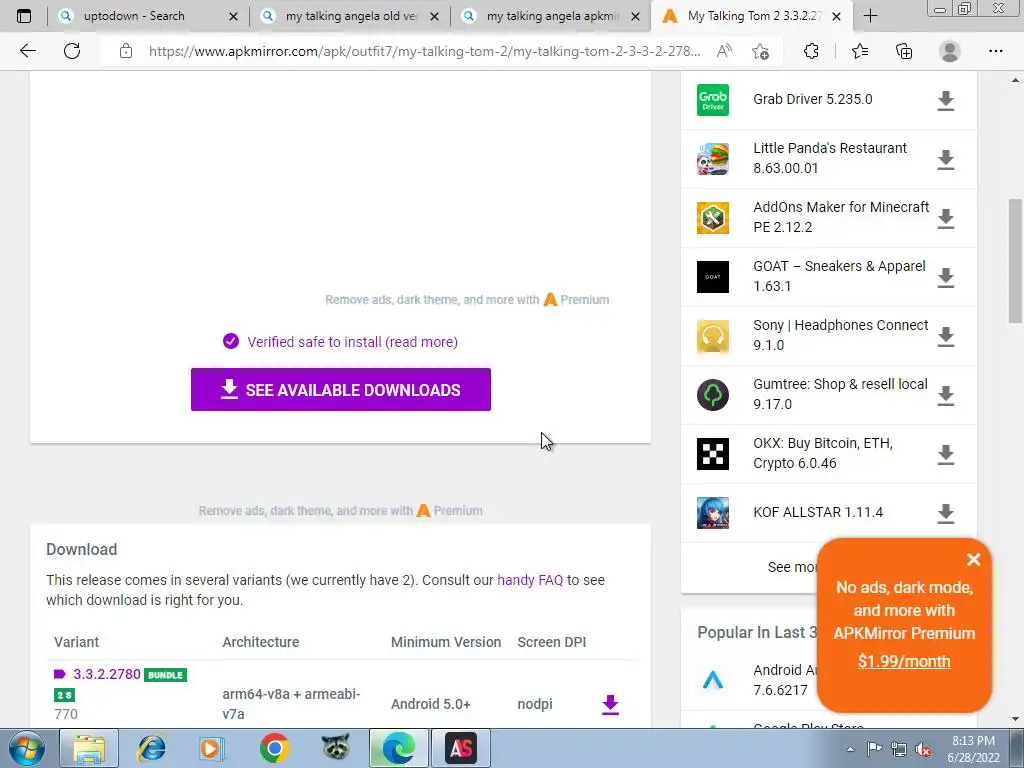Launch Internet Explorer from taskbar

point(152,748)
